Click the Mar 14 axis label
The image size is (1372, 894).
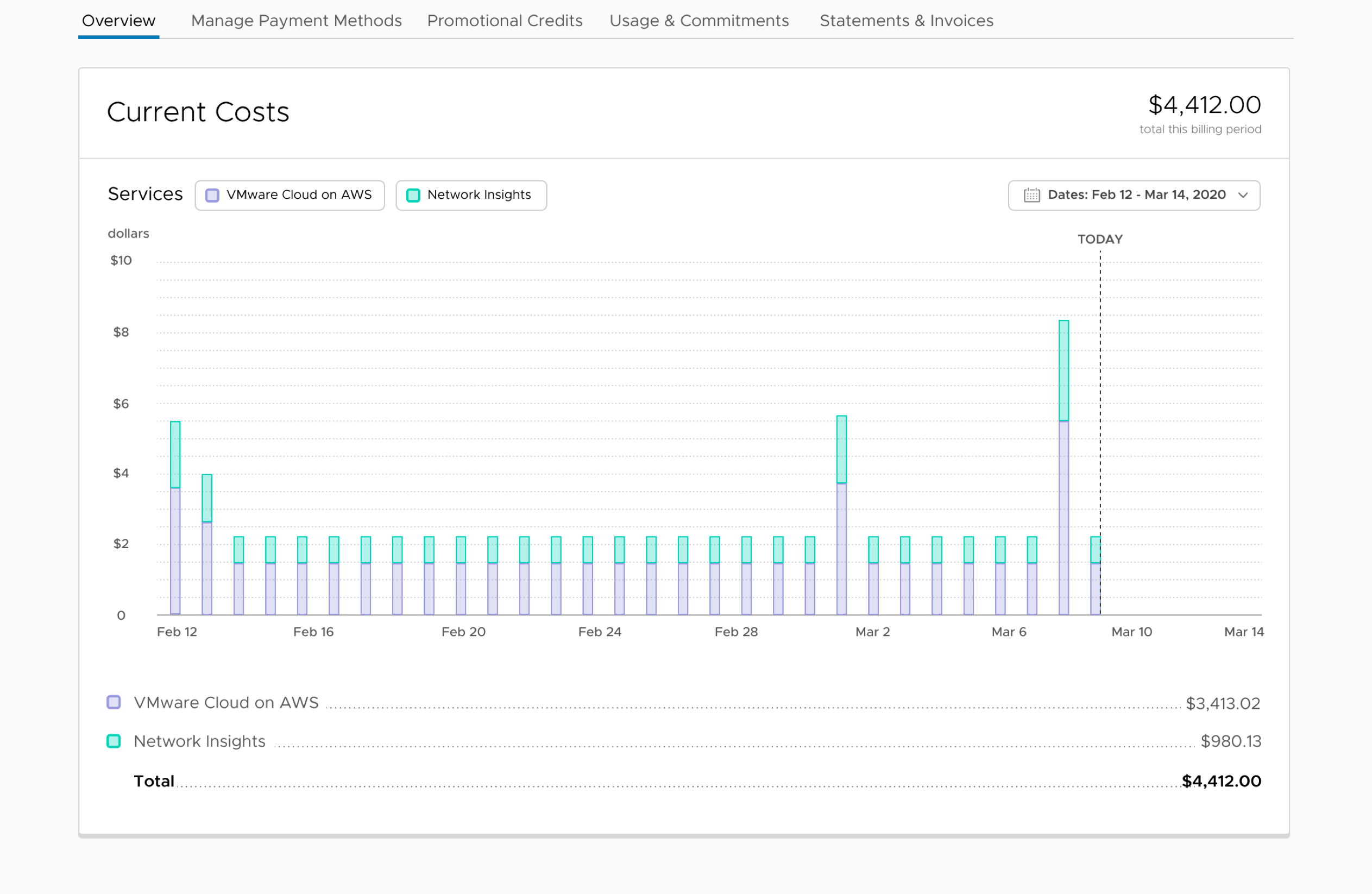click(1243, 632)
